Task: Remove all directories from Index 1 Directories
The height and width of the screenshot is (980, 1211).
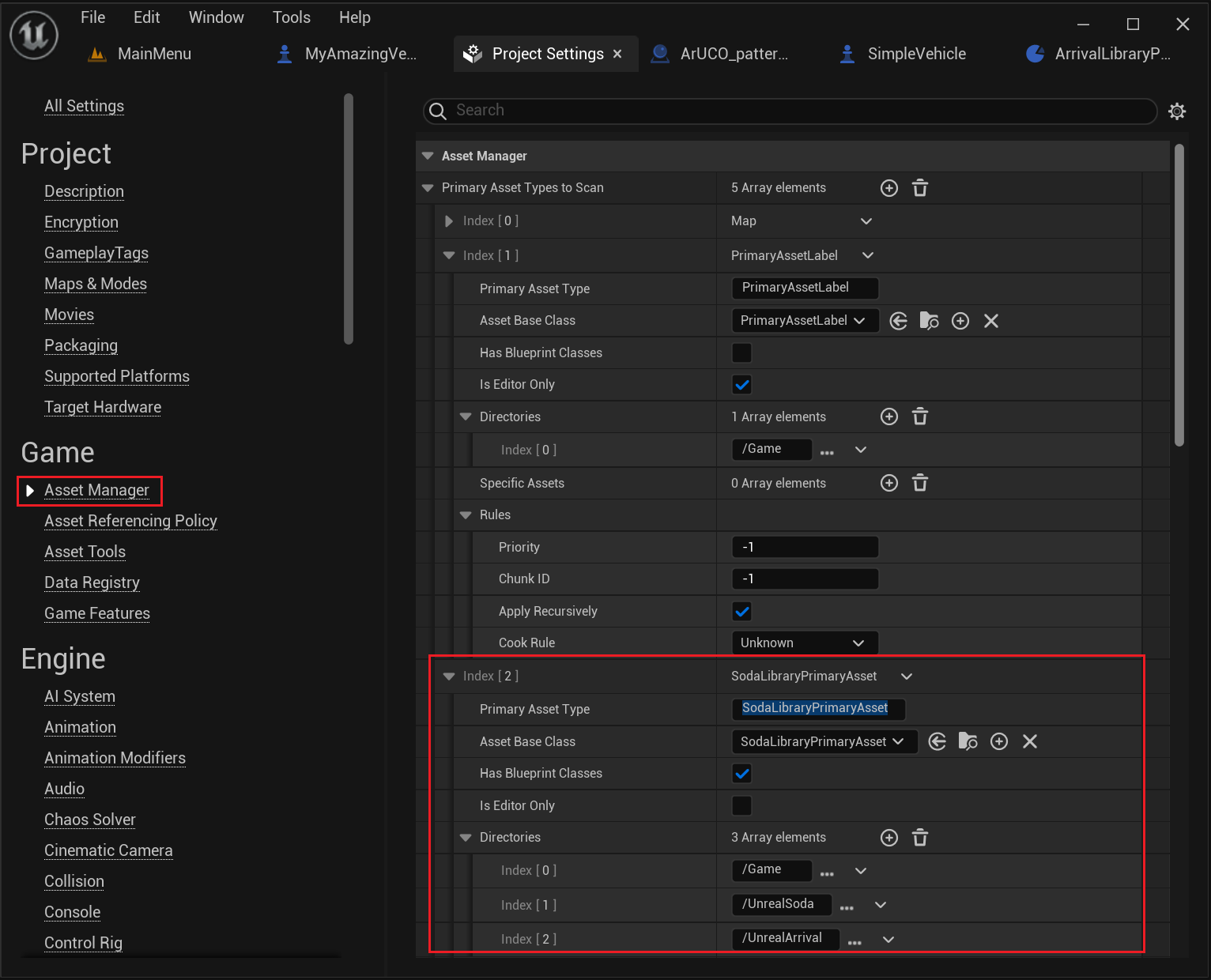Action: pyautogui.click(x=920, y=416)
